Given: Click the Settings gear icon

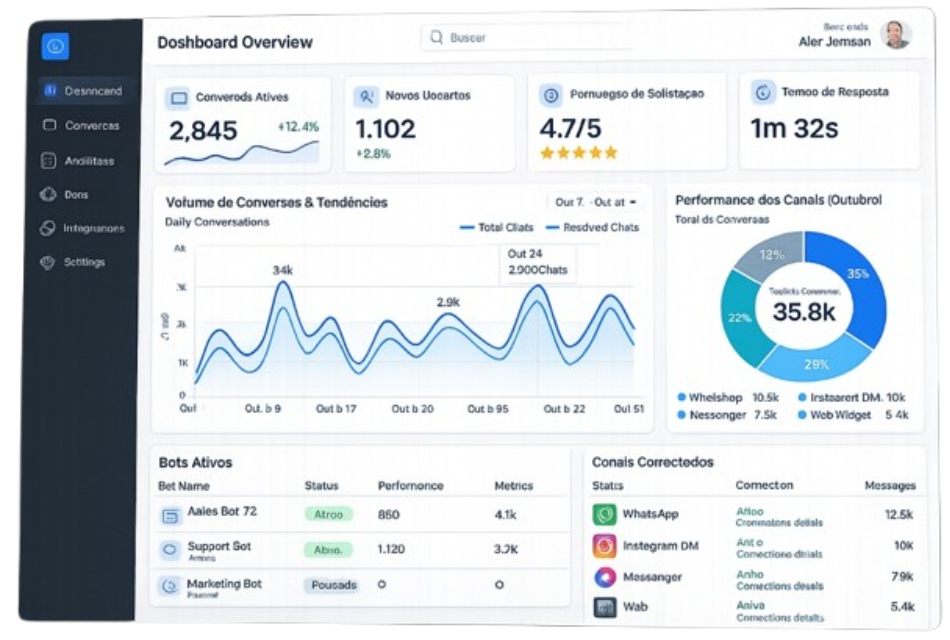Looking at the screenshot, I should (x=47, y=262).
